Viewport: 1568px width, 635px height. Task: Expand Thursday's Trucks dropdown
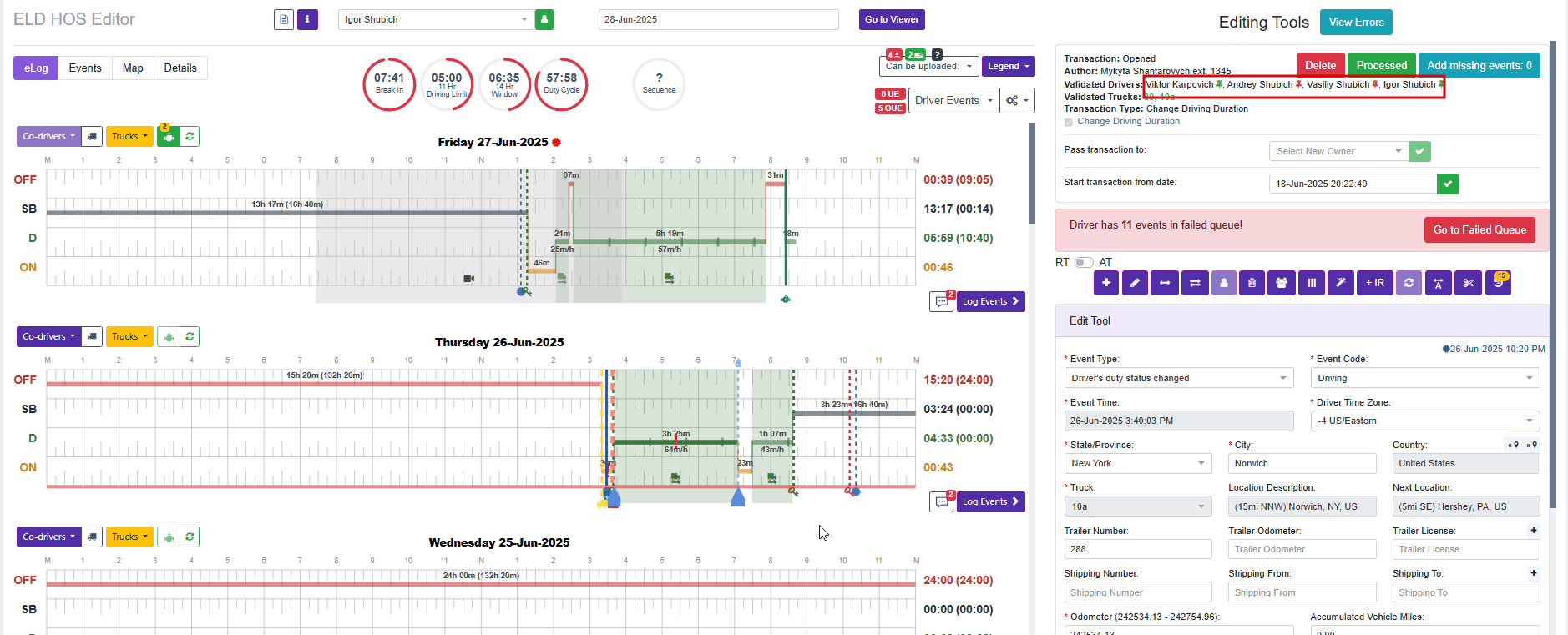click(129, 336)
